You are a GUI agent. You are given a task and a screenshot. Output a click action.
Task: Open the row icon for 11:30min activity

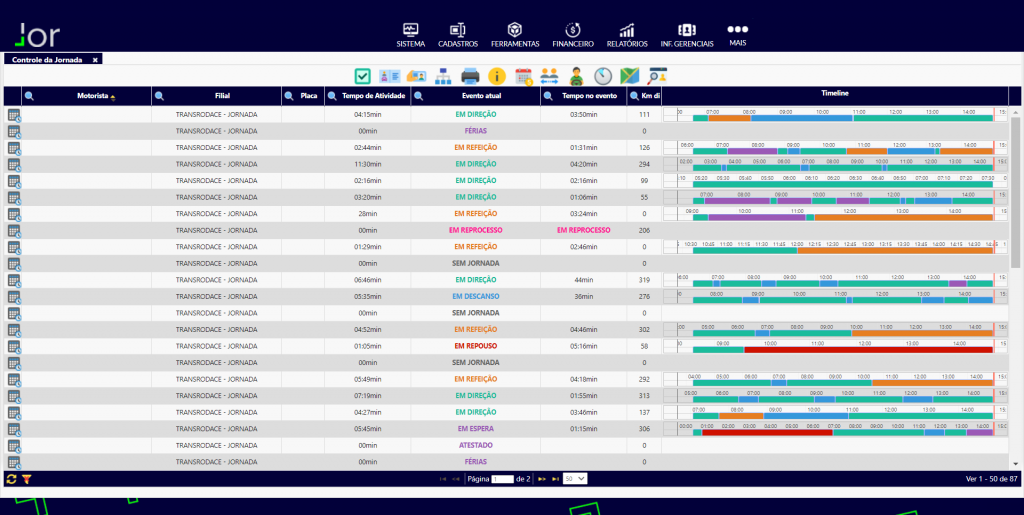[x=14, y=164]
